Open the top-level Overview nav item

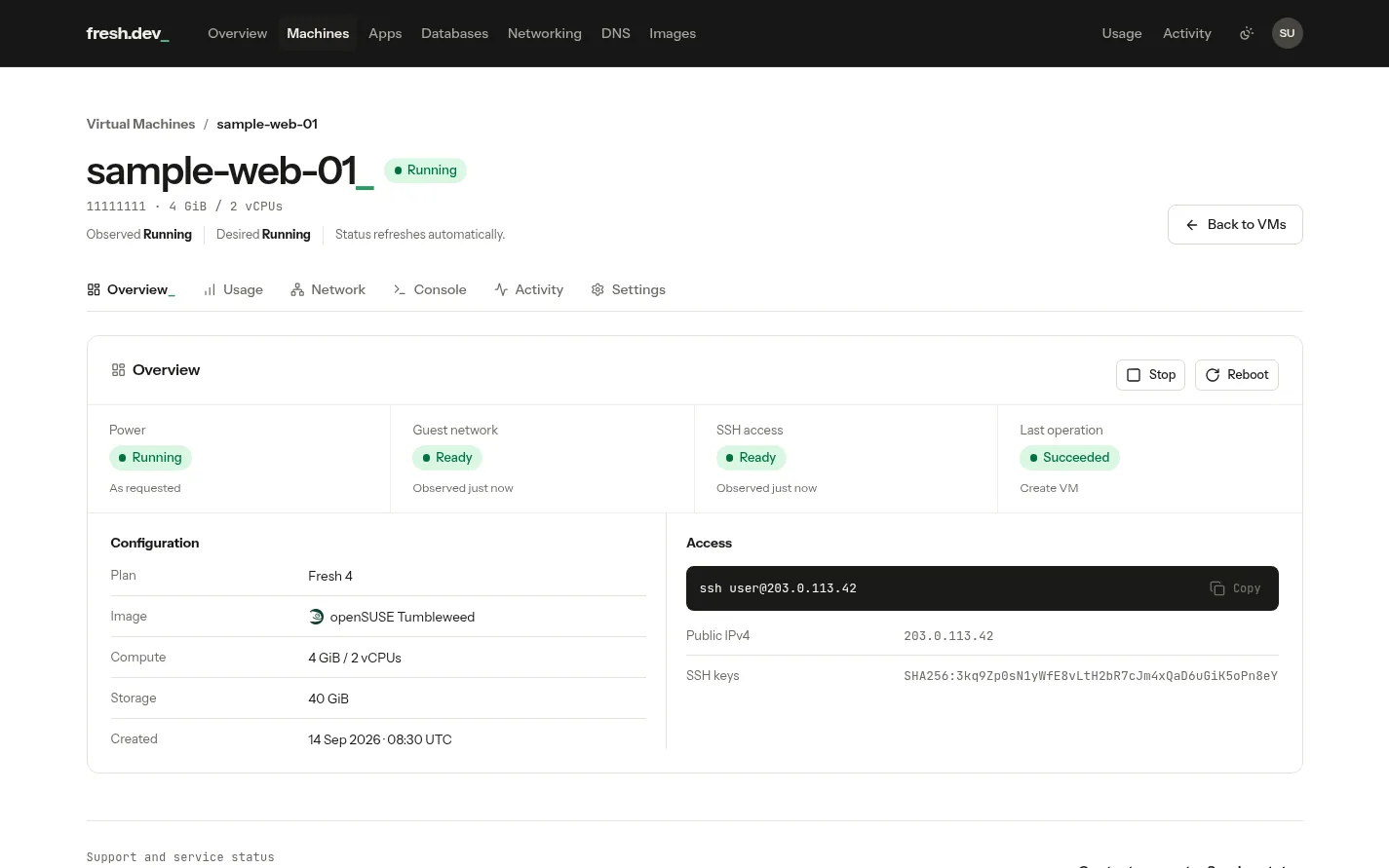pos(237,33)
